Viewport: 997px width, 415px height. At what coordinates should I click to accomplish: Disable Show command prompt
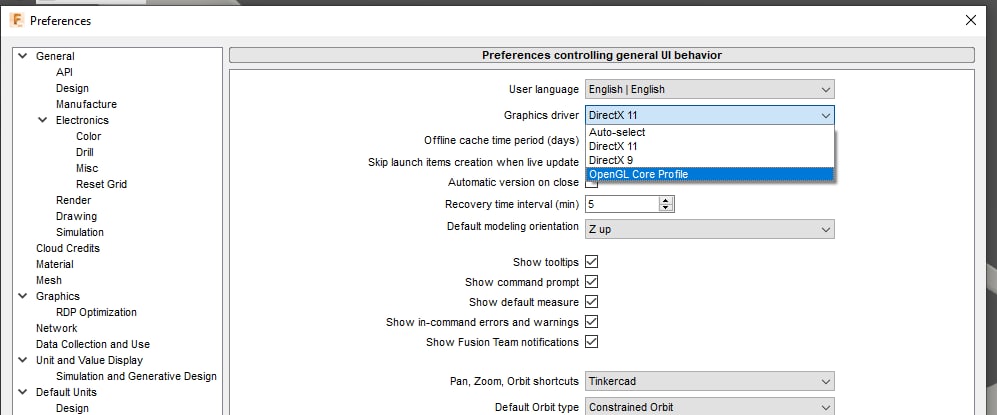pos(591,282)
